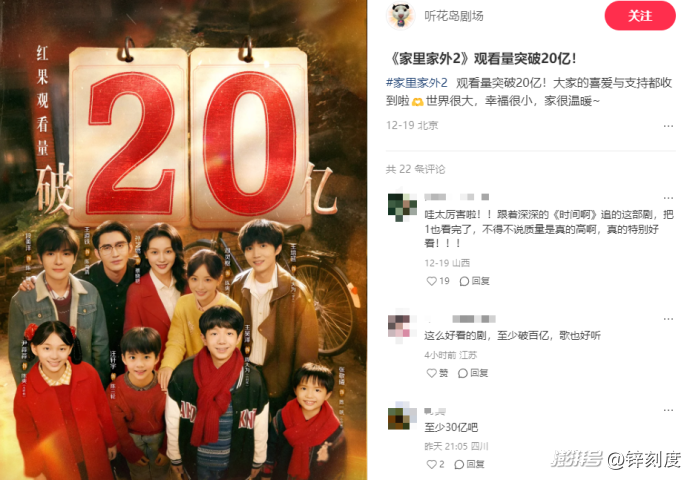Open the 20亿 poster image
Viewport: 690px width, 480px height.
tap(183, 240)
